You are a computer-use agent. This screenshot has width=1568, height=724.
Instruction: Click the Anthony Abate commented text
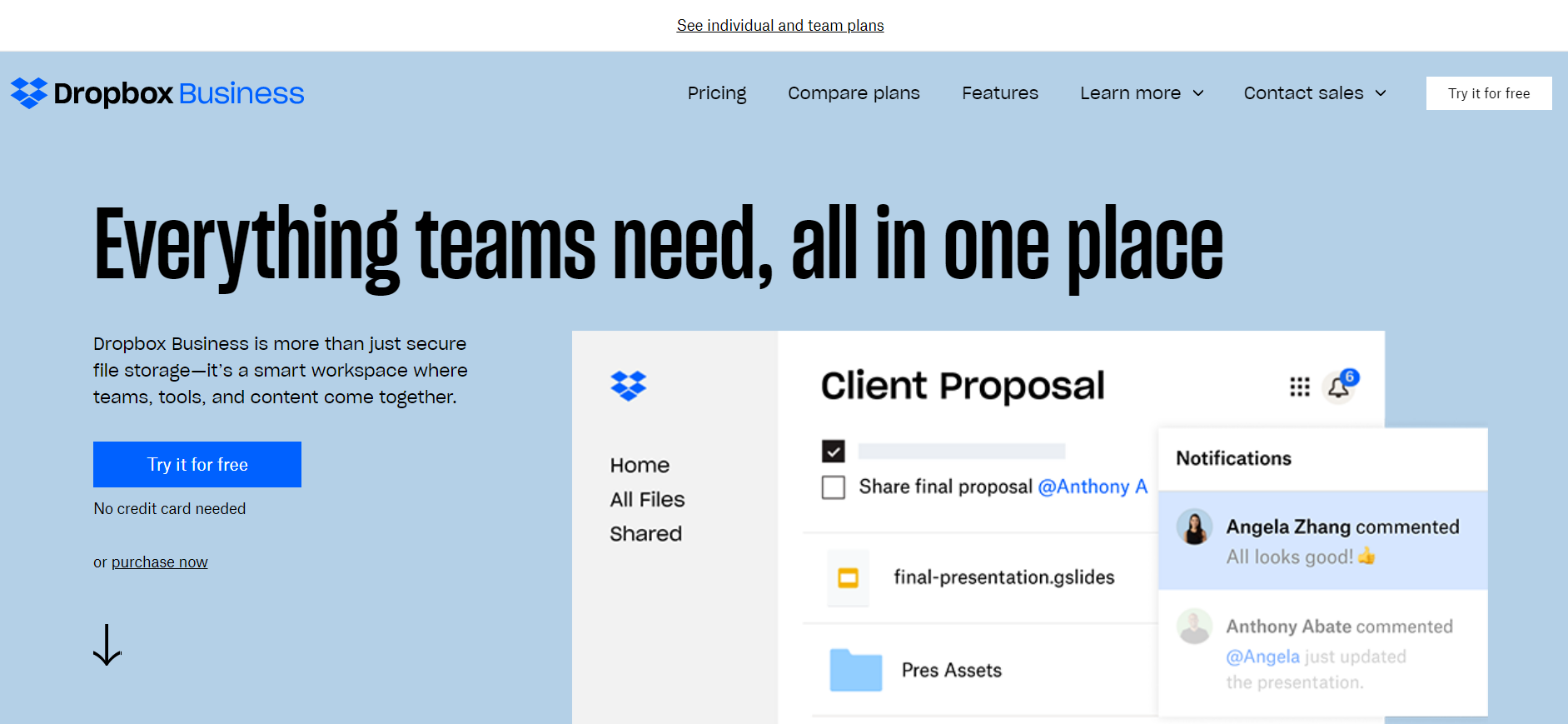(1339, 627)
